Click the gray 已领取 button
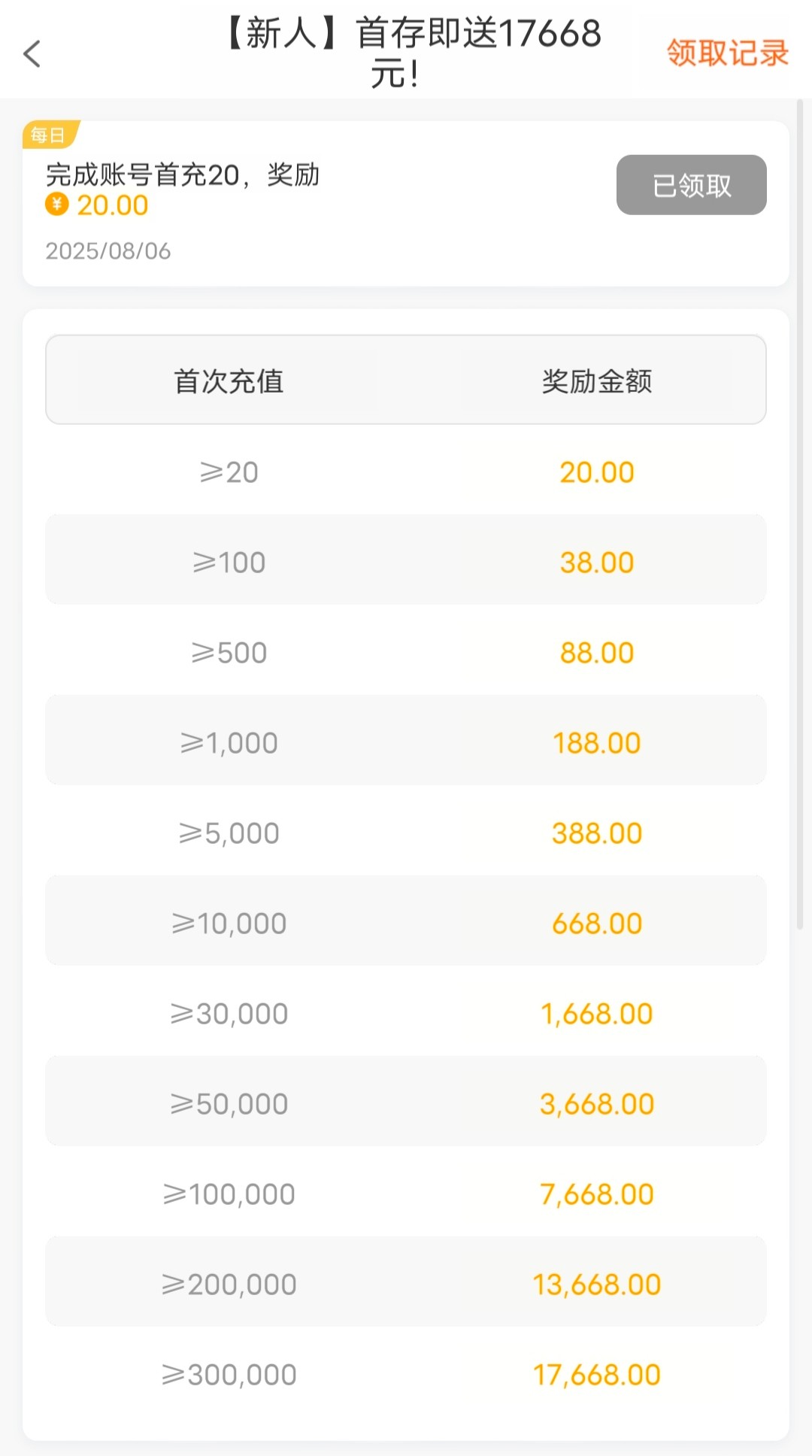 [x=691, y=185]
